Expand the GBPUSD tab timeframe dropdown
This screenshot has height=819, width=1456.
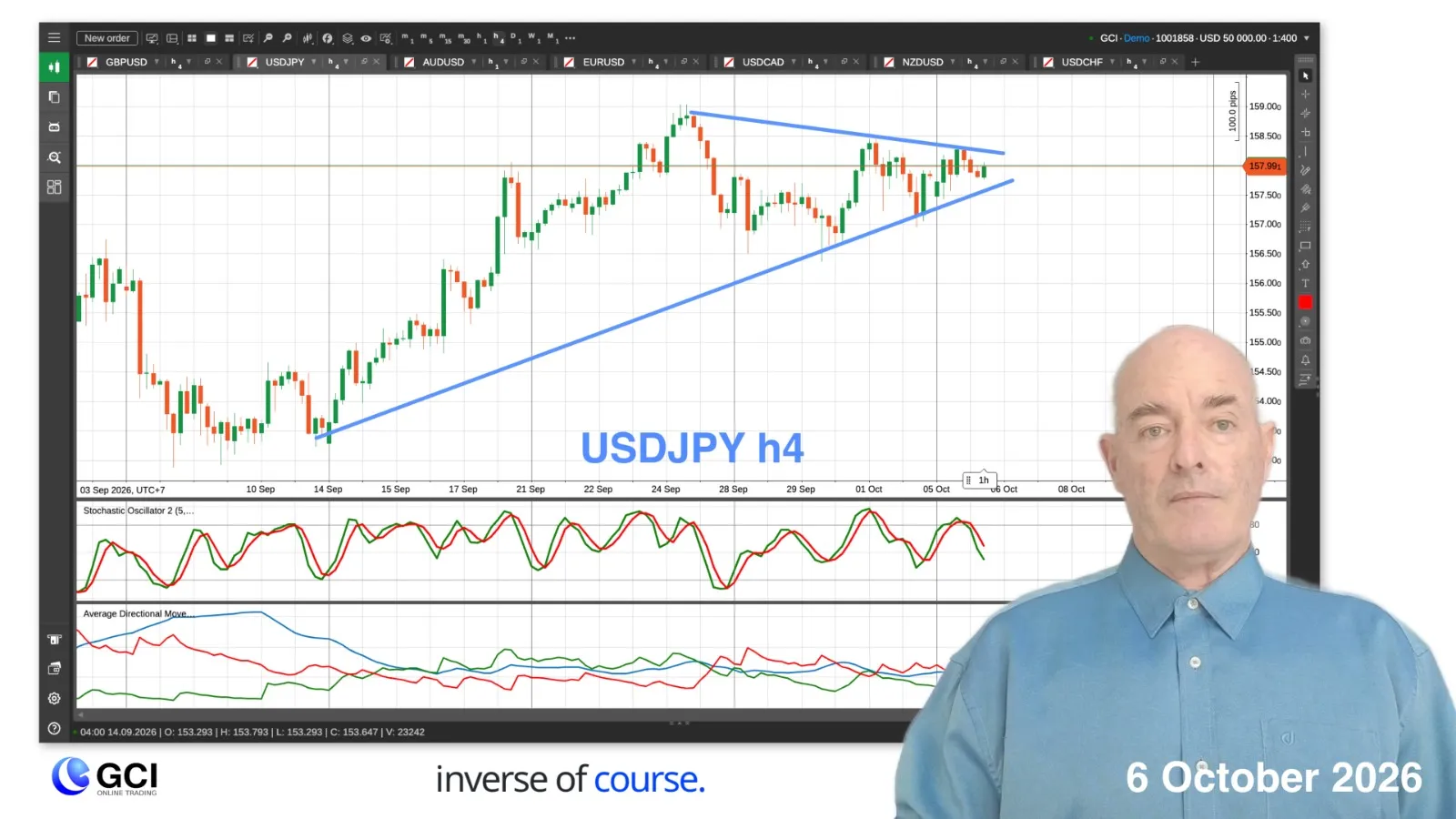tap(189, 62)
